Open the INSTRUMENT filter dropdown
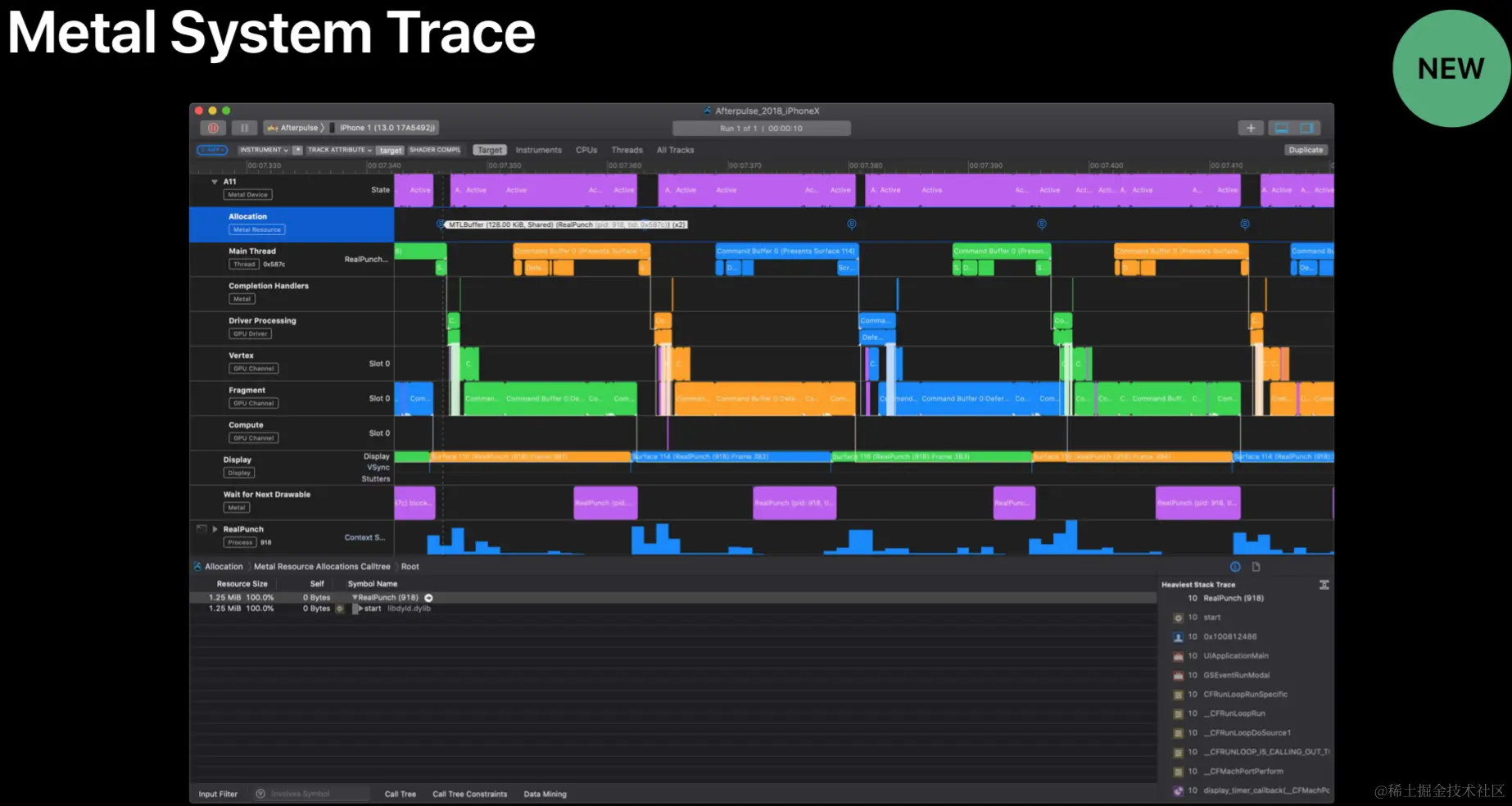The width and height of the screenshot is (1512, 806). pyautogui.click(x=263, y=150)
